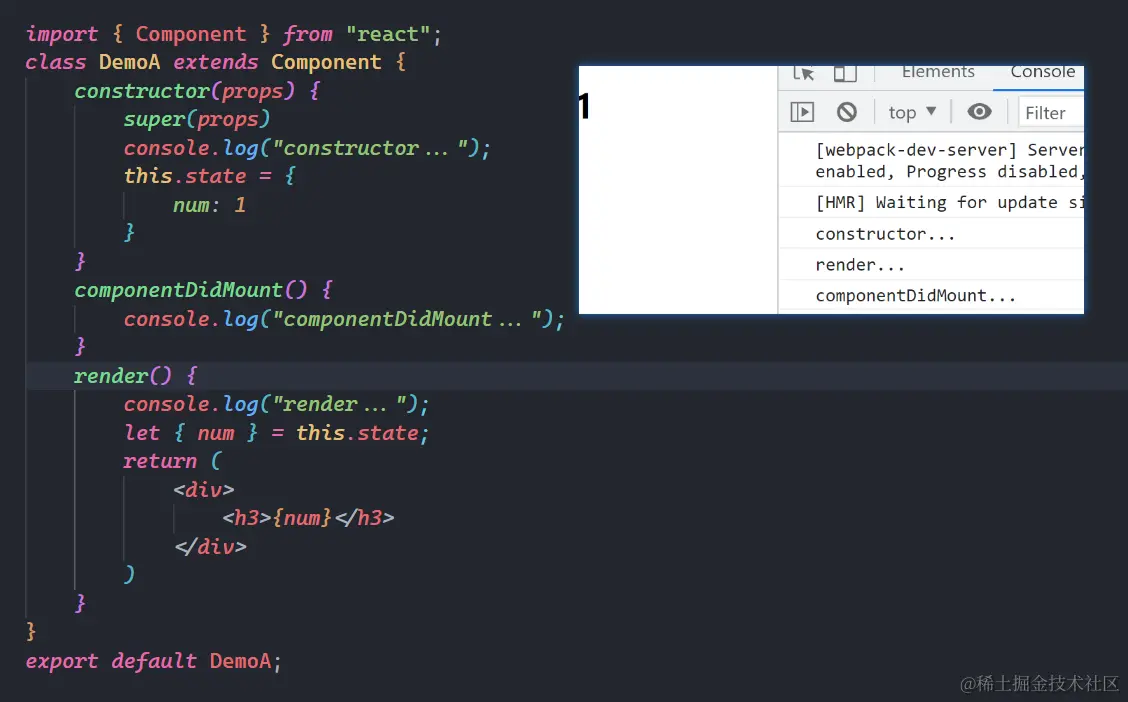Click console.log("constructor...") code line
This screenshot has width=1128, height=702.
pos(307,148)
